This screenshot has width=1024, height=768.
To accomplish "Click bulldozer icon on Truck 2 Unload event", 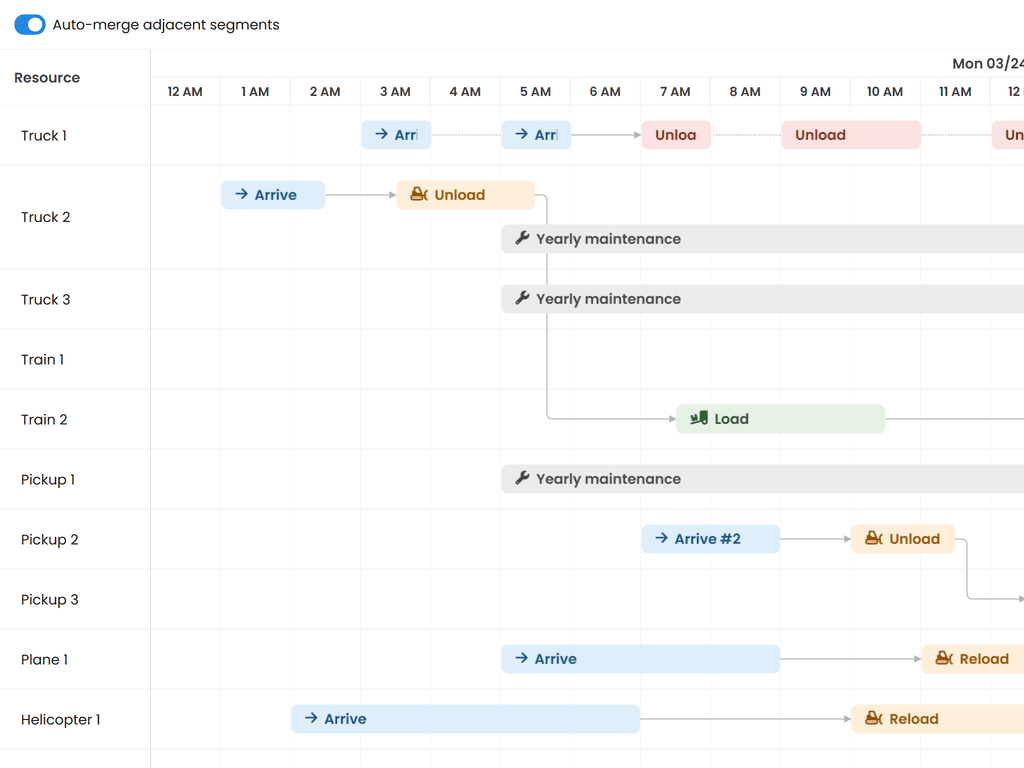I will pos(420,195).
